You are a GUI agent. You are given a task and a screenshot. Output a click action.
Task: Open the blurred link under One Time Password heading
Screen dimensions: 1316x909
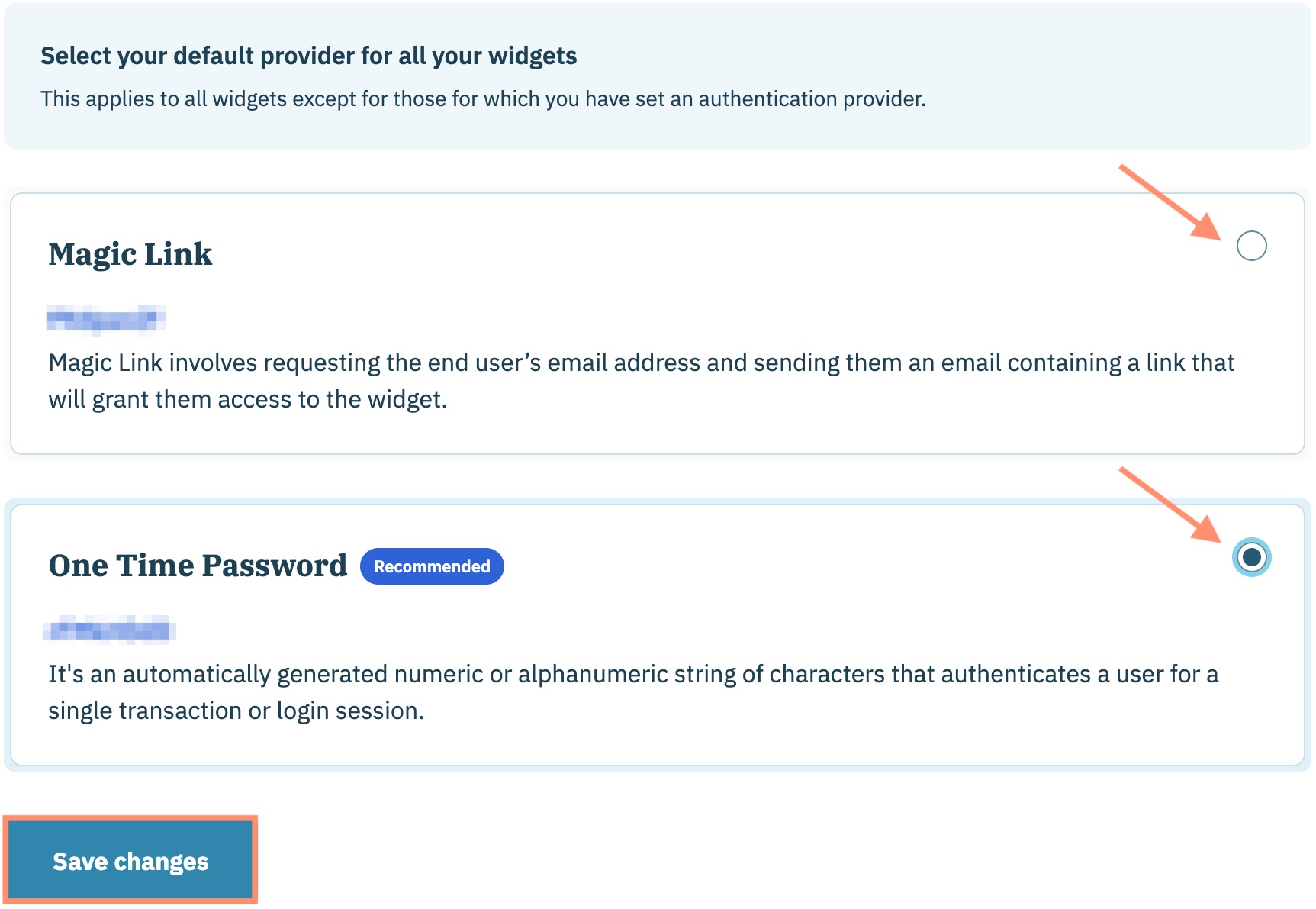109,630
